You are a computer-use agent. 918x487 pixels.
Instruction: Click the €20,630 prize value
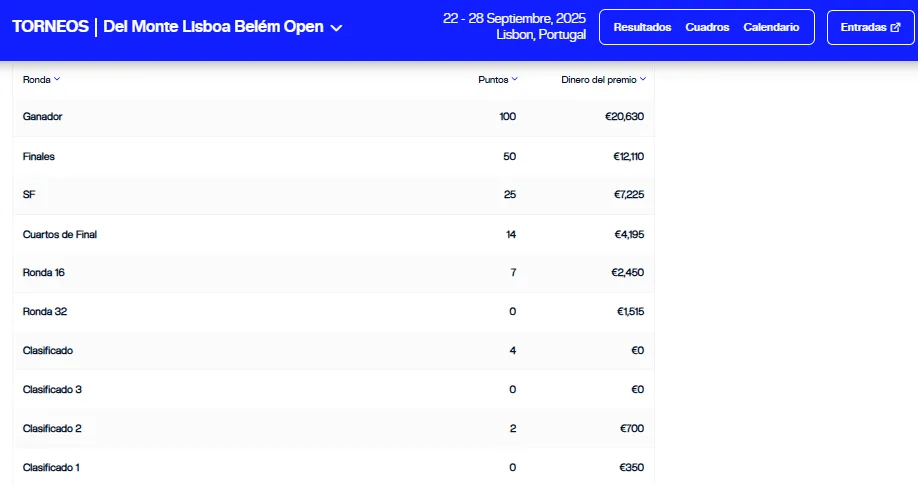coord(624,116)
